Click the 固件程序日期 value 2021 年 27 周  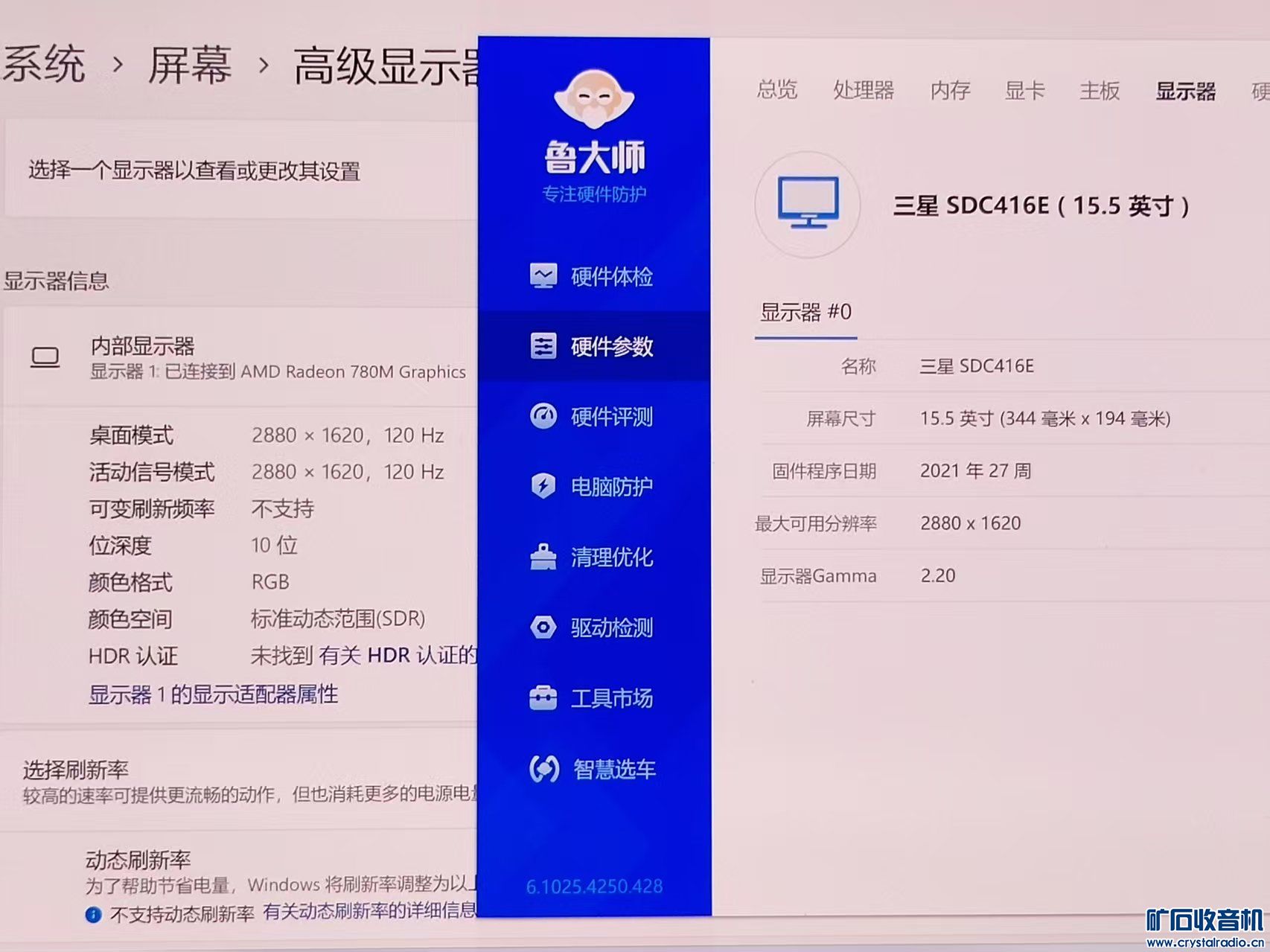[975, 470]
